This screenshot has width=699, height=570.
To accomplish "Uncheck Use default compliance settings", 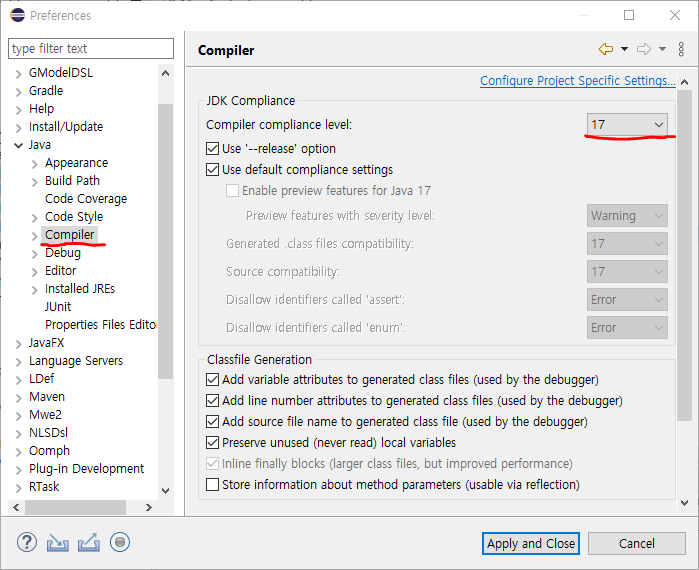I will pyautogui.click(x=212, y=170).
